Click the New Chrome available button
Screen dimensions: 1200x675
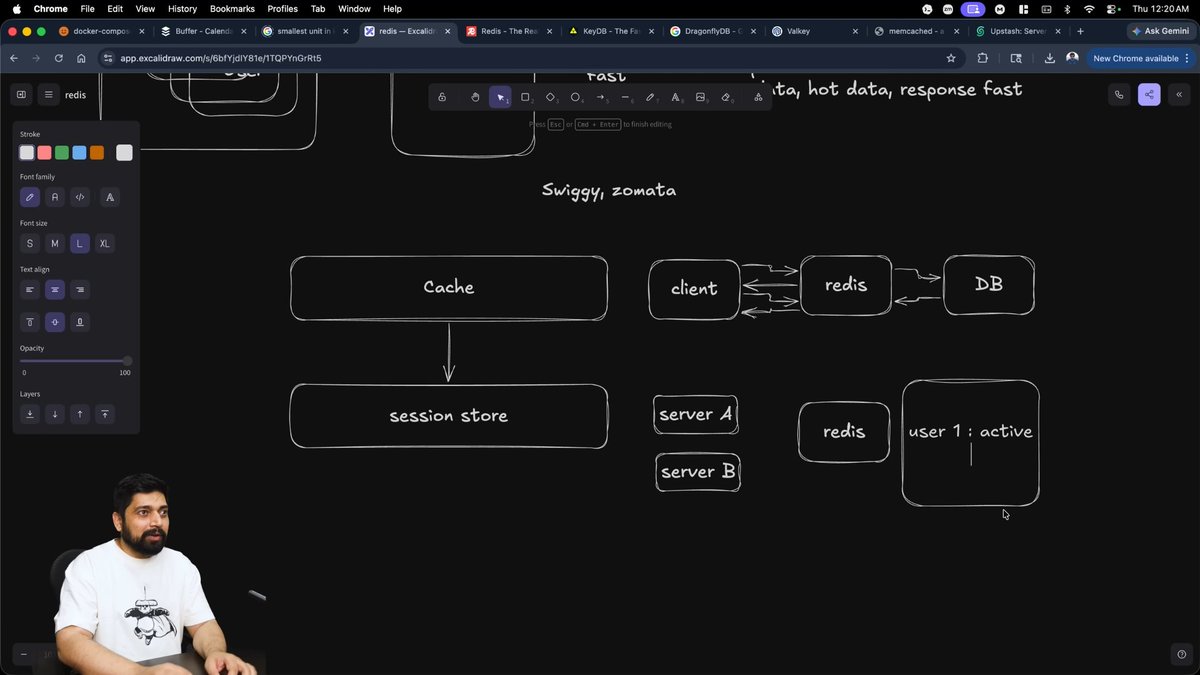pyautogui.click(x=1141, y=58)
